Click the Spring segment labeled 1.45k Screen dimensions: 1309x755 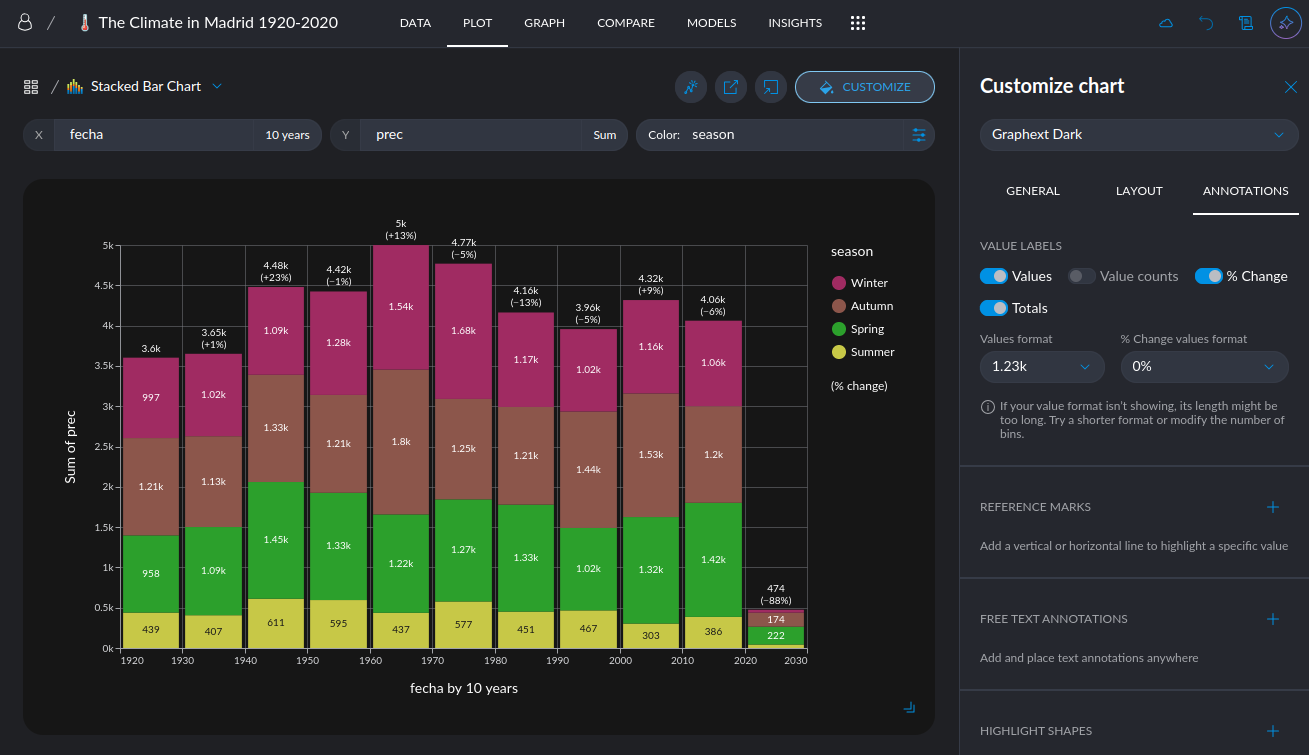[x=276, y=540]
